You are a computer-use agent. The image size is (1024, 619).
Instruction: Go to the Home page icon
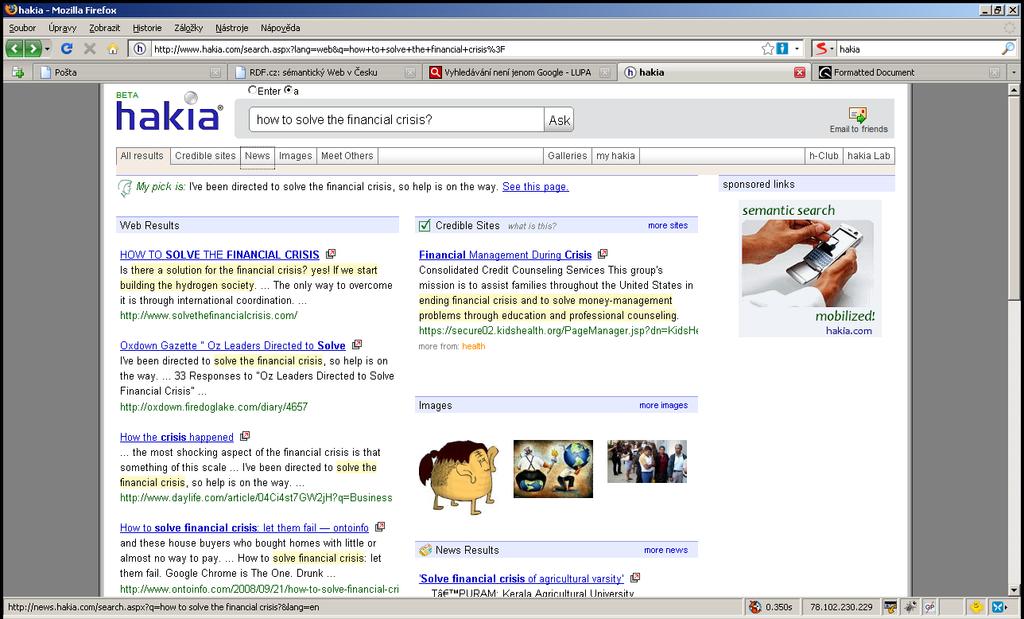coord(113,48)
